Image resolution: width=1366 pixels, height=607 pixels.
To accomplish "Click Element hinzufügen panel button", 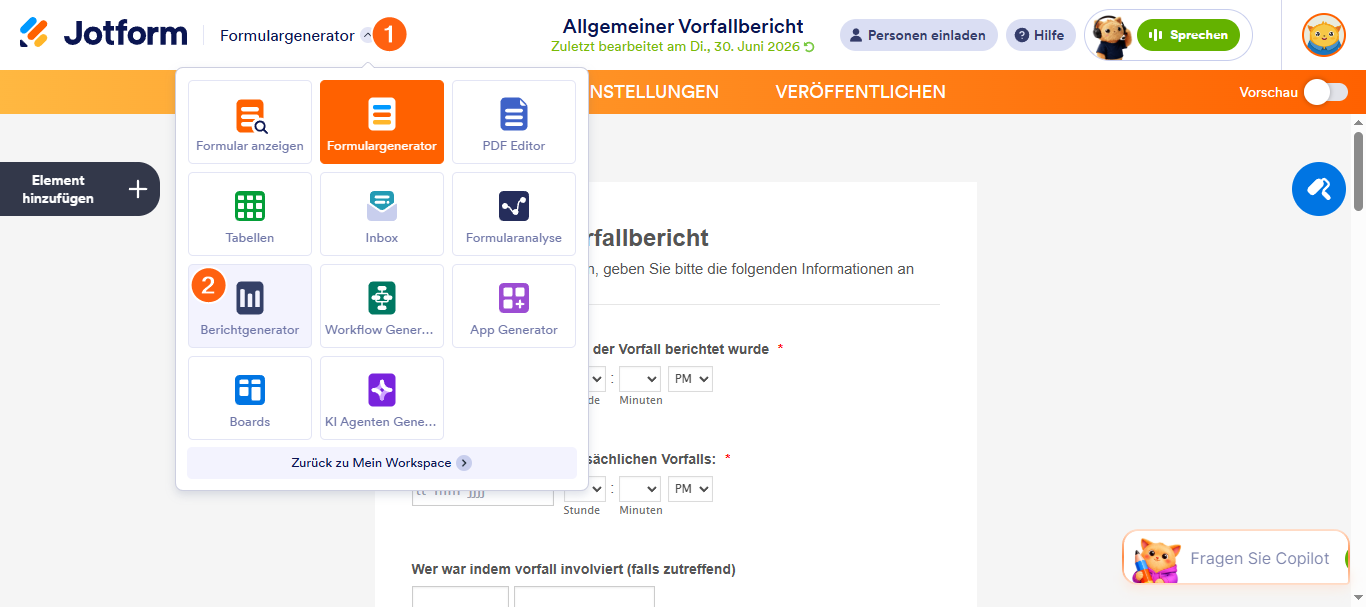I will (80, 189).
